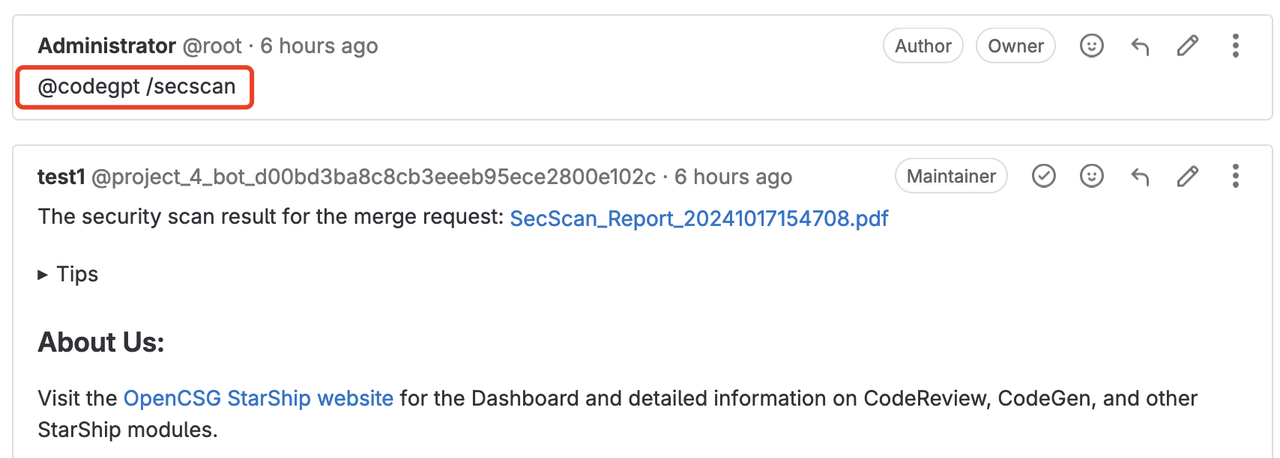Resolve the test1 bot thread
Viewport: 1280px width, 458px height.
[x=1043, y=177]
